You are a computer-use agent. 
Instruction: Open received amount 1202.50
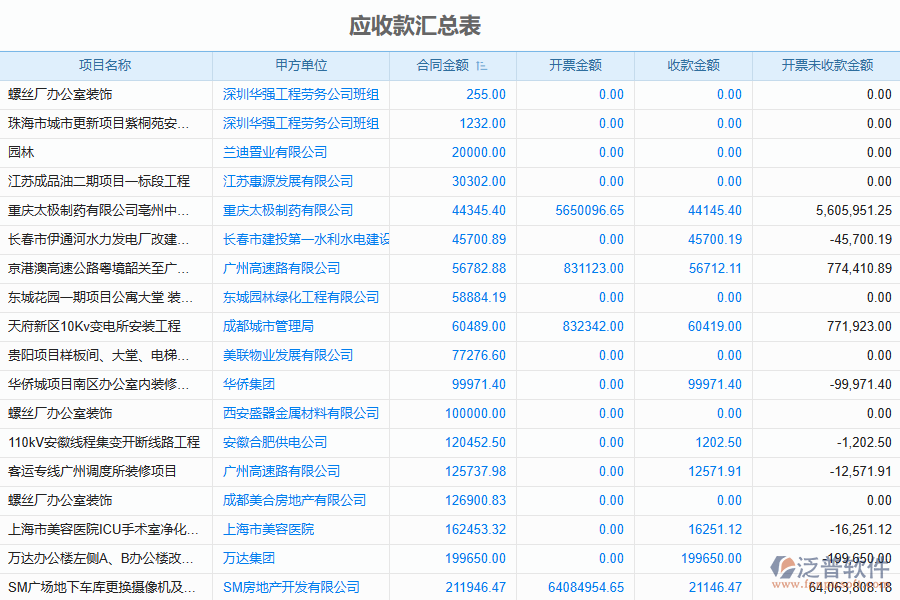pos(718,442)
